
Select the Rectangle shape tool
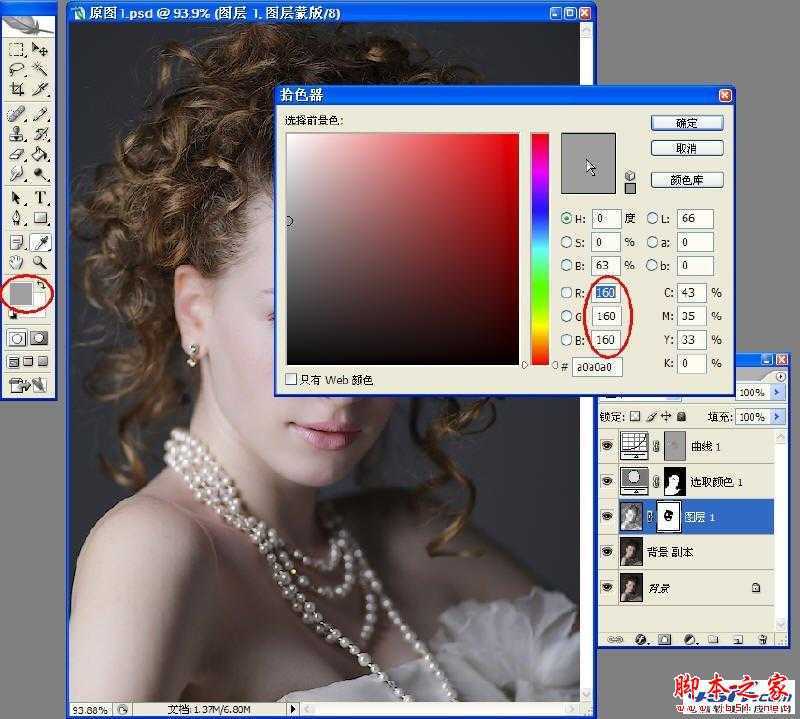pos(40,218)
